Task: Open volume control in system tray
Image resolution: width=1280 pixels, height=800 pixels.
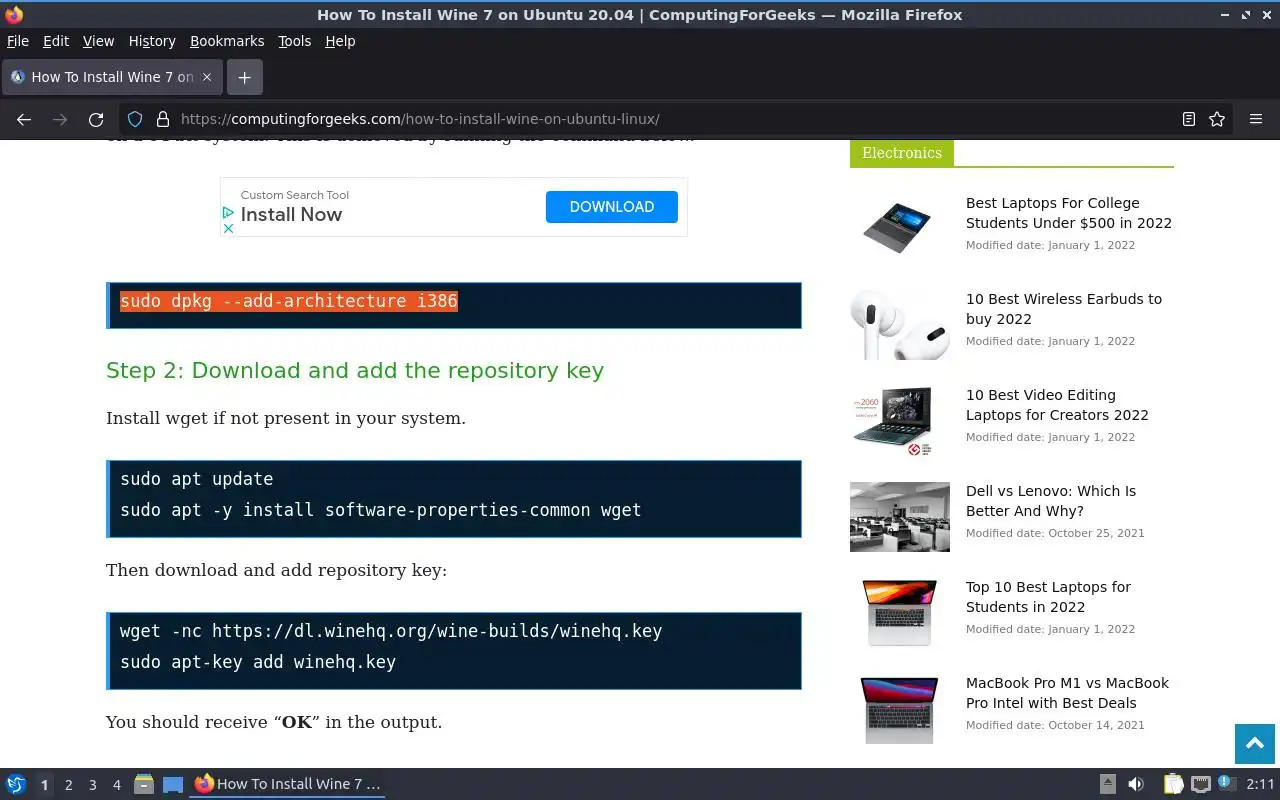Action: (x=1136, y=784)
